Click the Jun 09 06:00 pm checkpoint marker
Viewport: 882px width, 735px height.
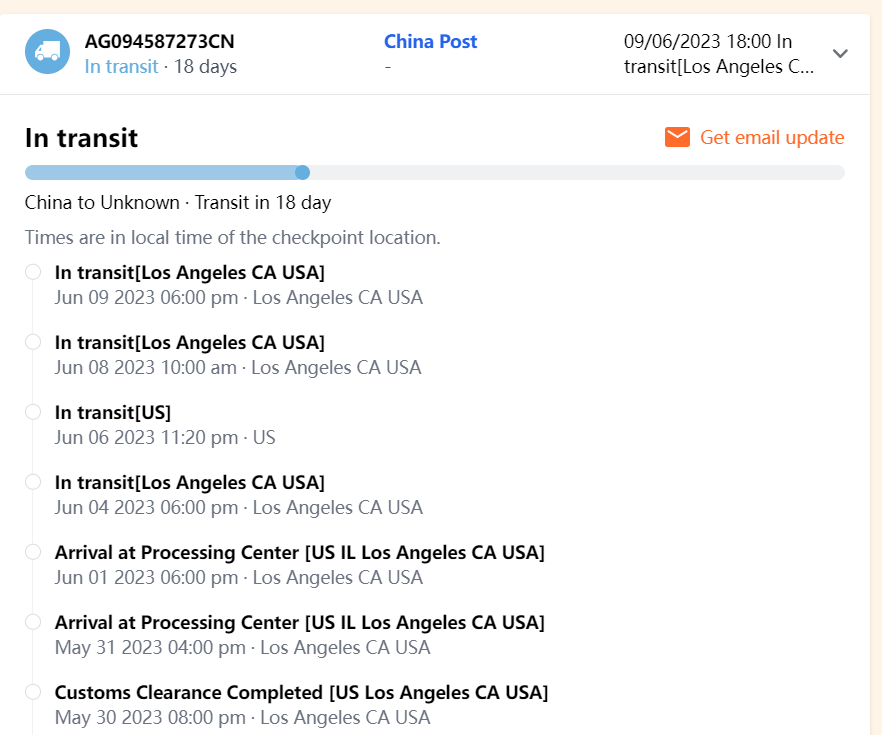(x=33, y=272)
